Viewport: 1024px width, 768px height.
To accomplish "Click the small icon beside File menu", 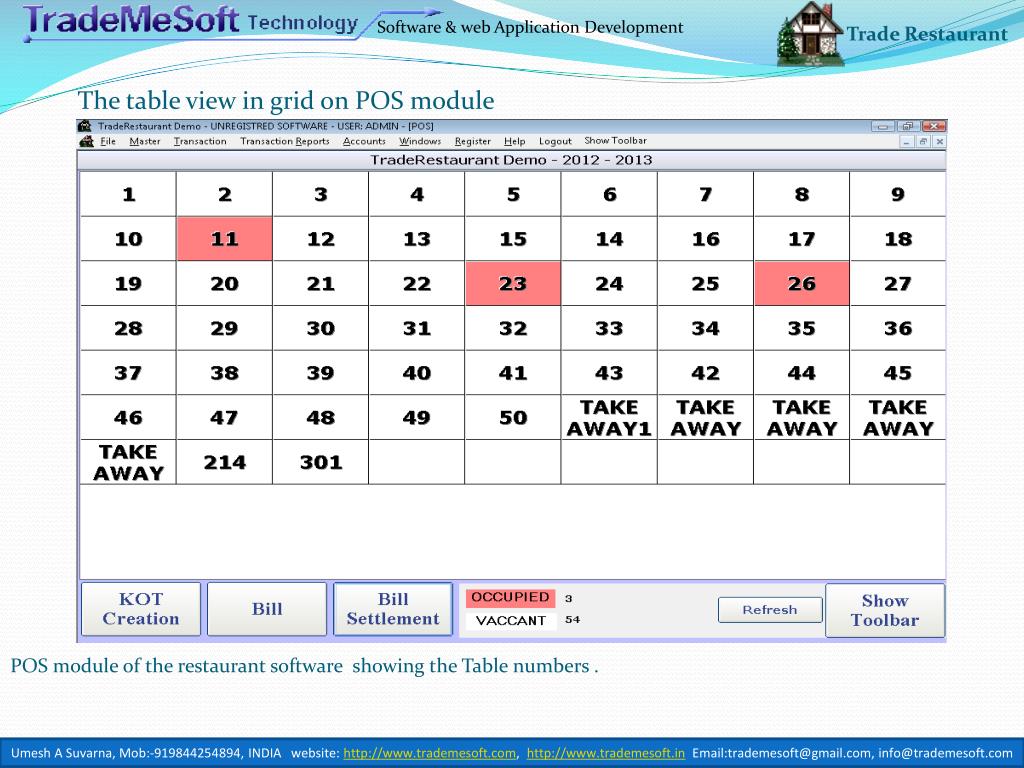I will pyautogui.click(x=86, y=141).
